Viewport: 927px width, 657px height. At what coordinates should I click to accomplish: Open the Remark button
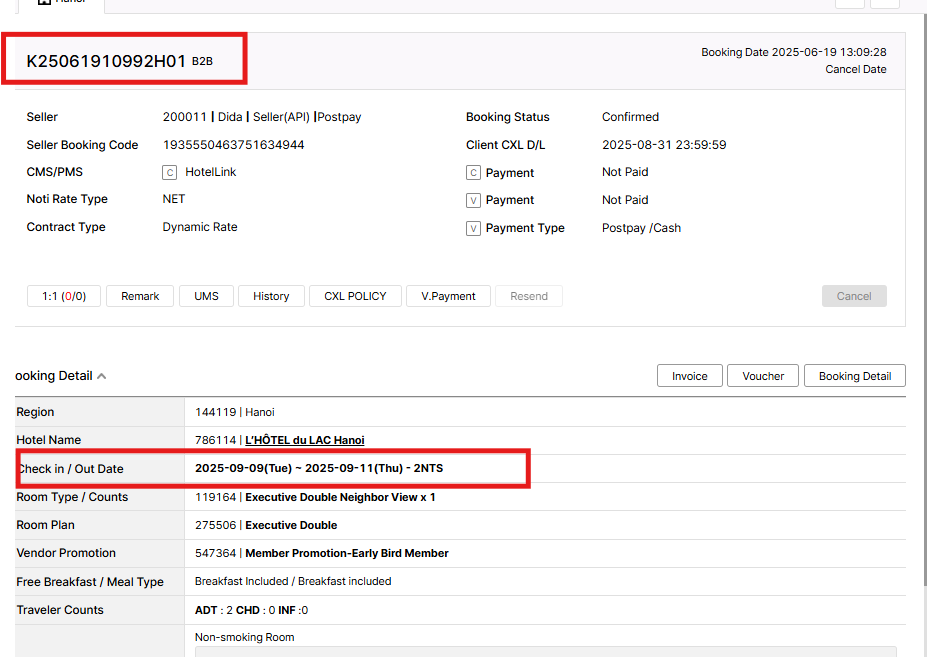[140, 296]
